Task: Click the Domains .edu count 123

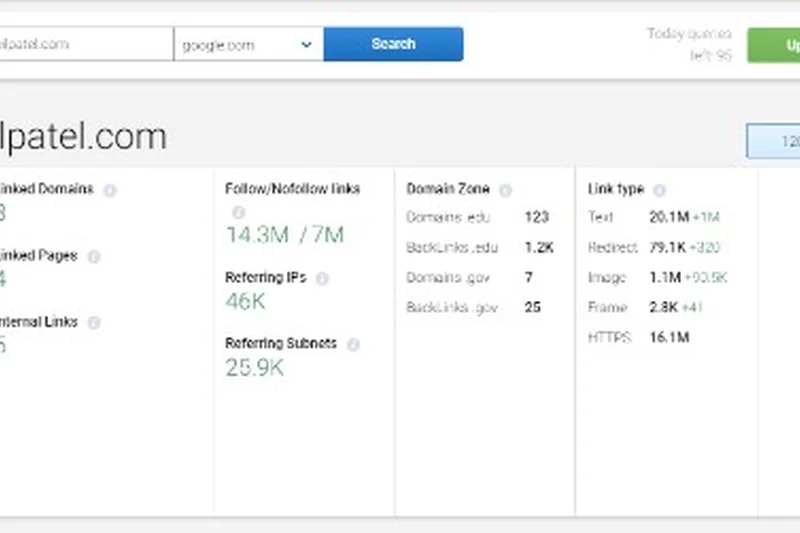Action: 537,217
